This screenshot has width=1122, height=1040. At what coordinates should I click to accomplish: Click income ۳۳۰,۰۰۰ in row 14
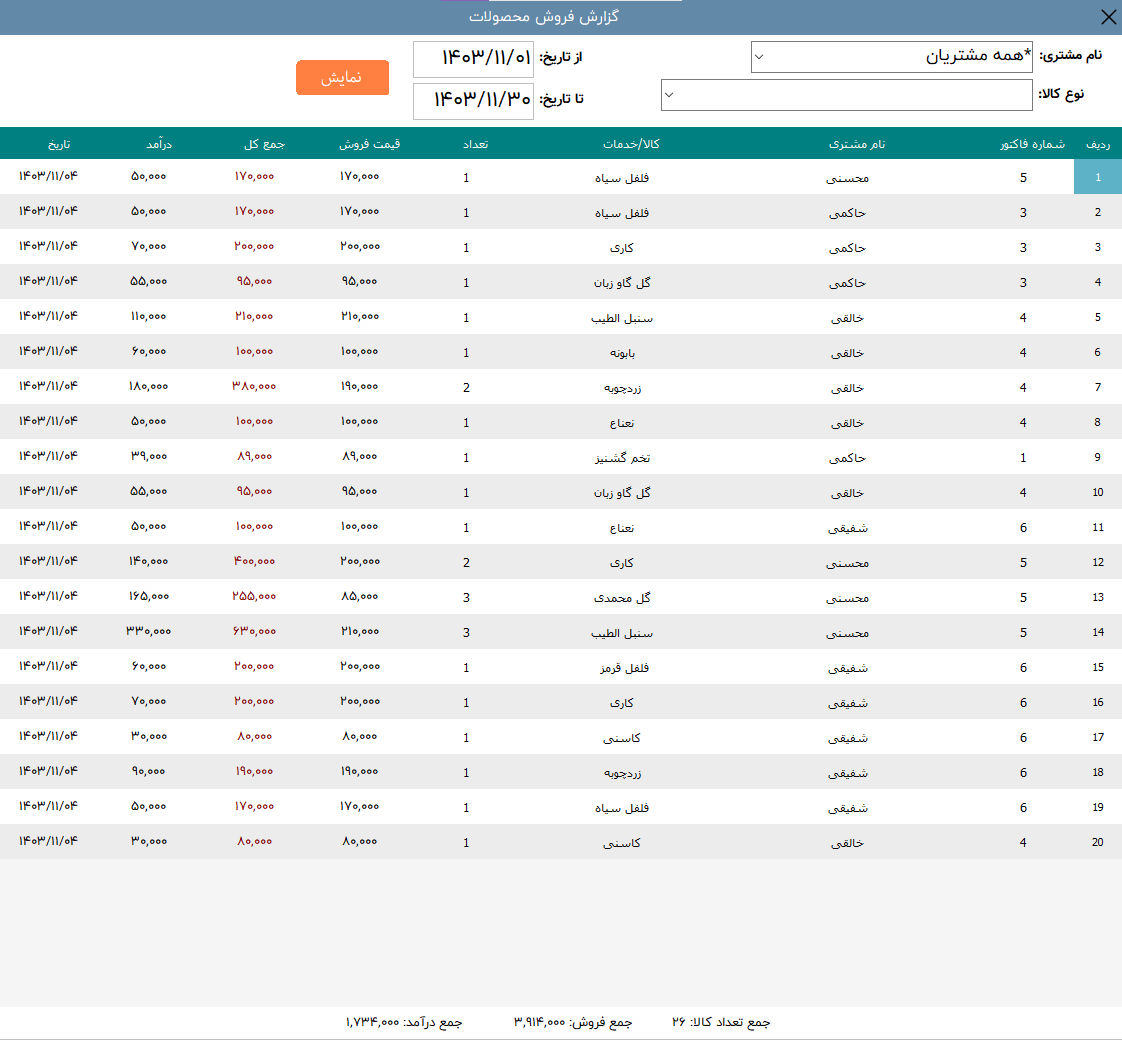(x=149, y=631)
